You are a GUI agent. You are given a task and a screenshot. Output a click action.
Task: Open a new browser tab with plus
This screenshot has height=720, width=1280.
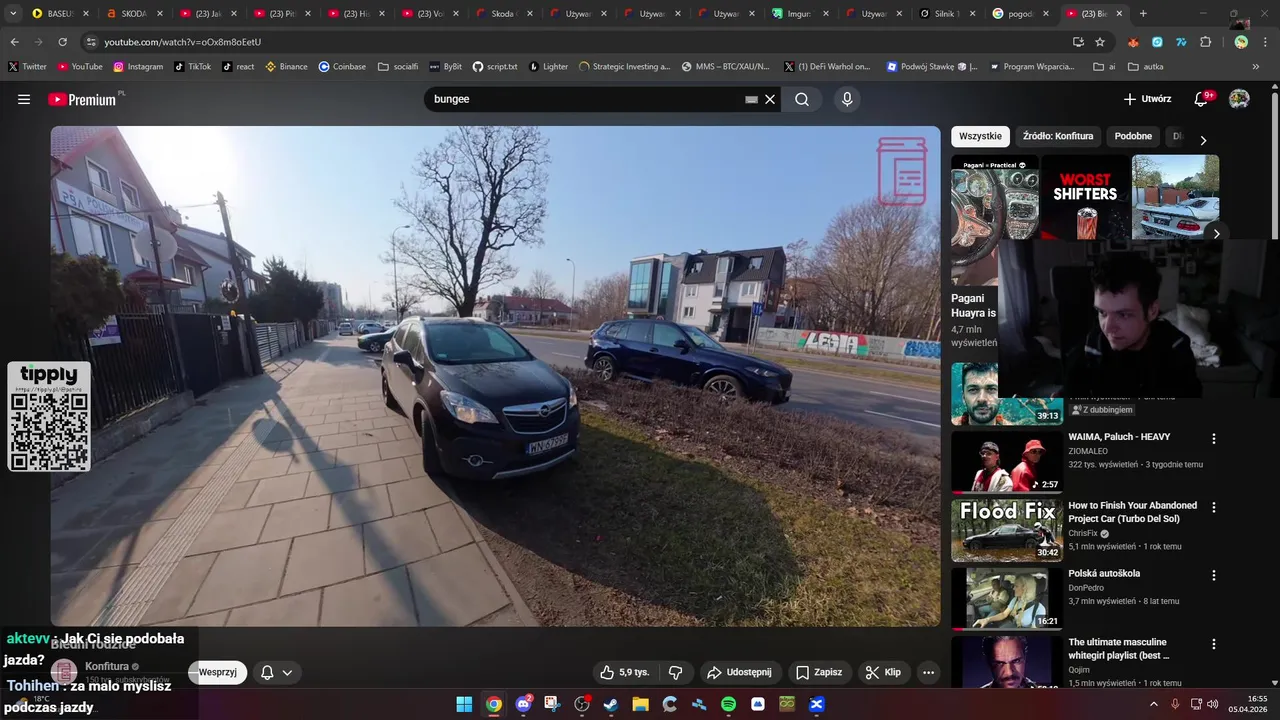(1143, 14)
